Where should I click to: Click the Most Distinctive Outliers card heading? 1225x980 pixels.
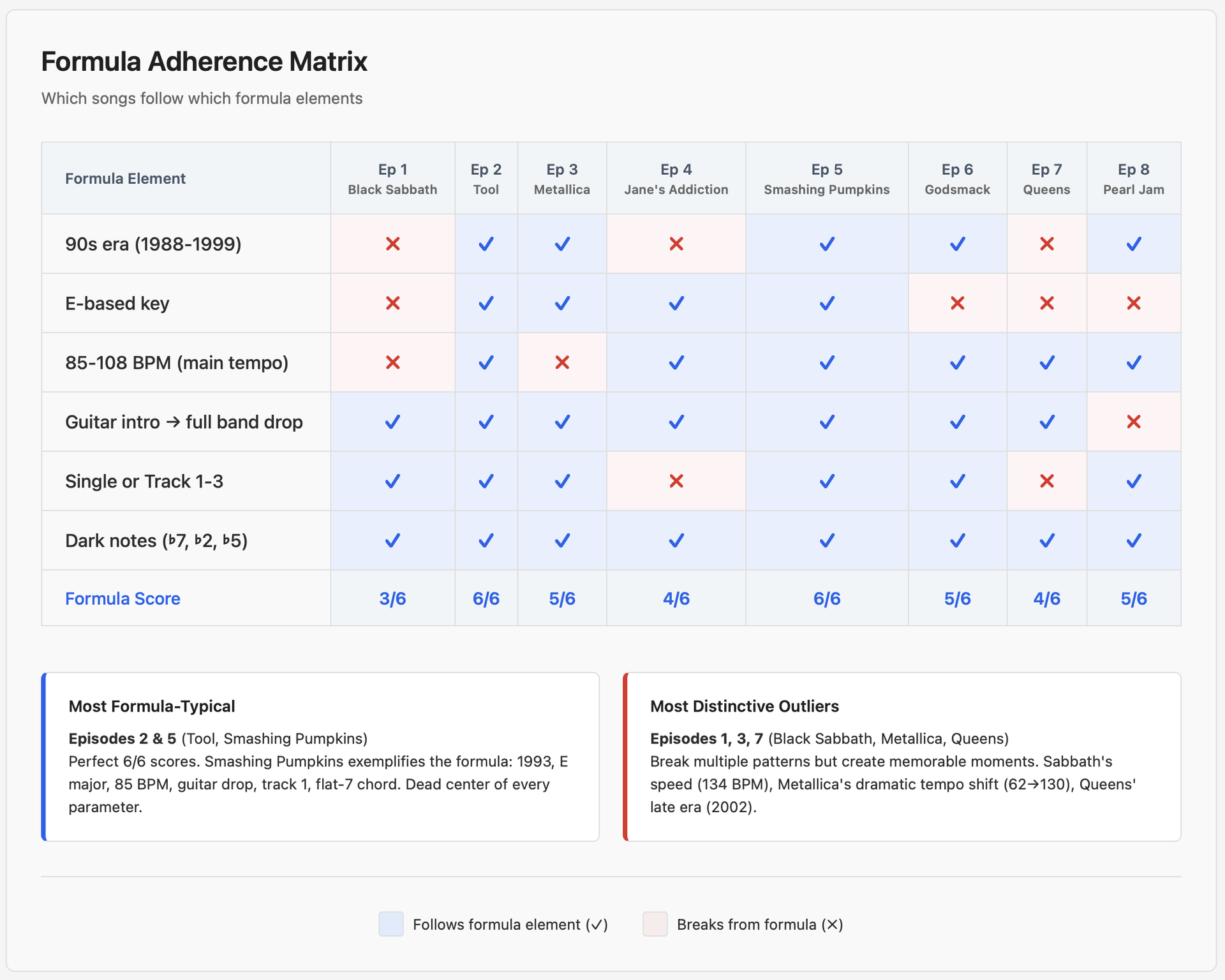744,706
